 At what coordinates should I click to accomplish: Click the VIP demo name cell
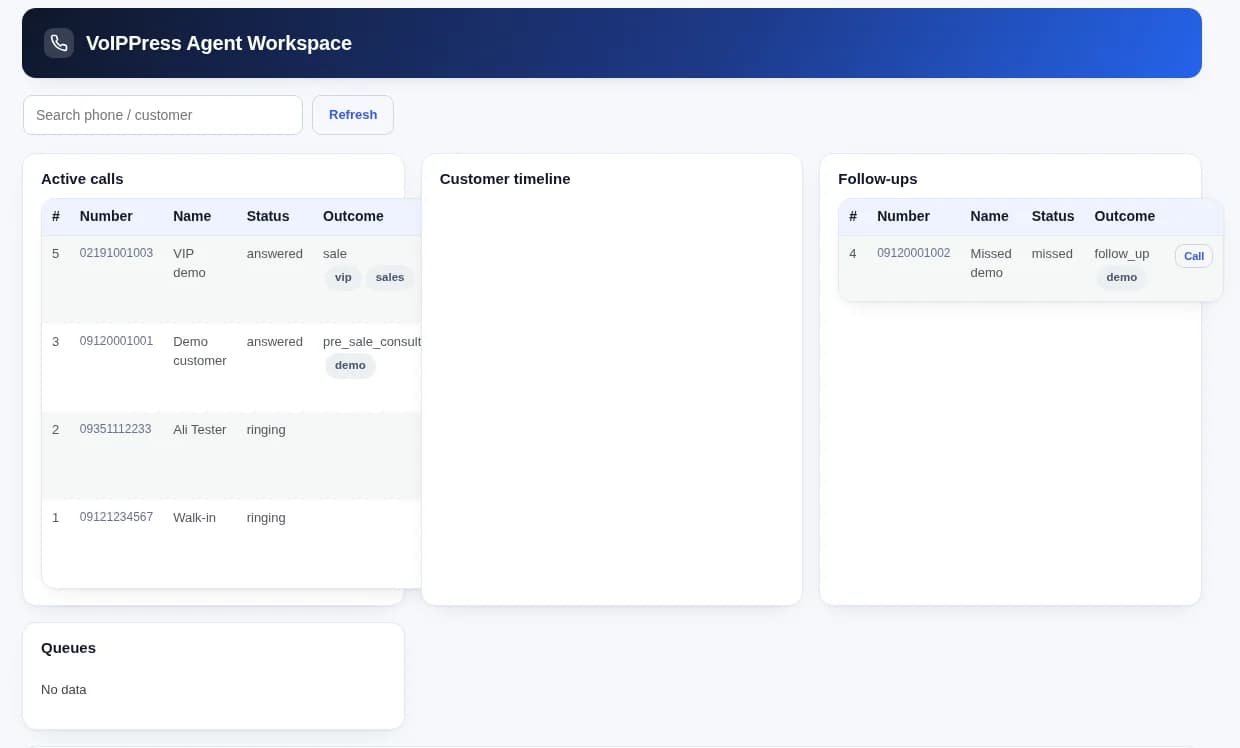click(189, 263)
